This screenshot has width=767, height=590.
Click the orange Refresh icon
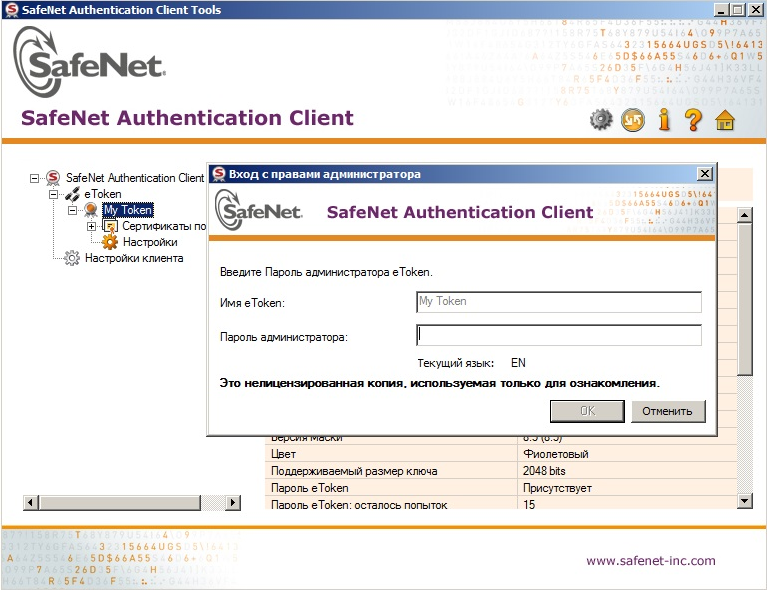pos(632,120)
